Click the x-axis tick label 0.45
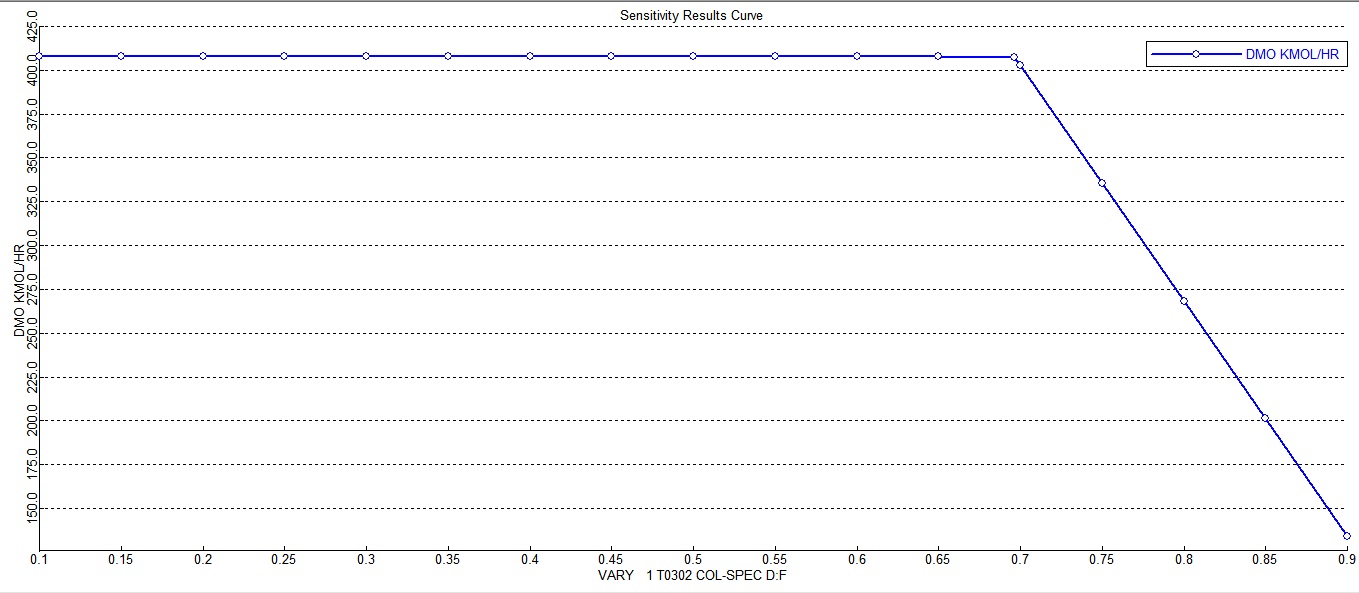The width and height of the screenshot is (1359, 593). point(612,561)
